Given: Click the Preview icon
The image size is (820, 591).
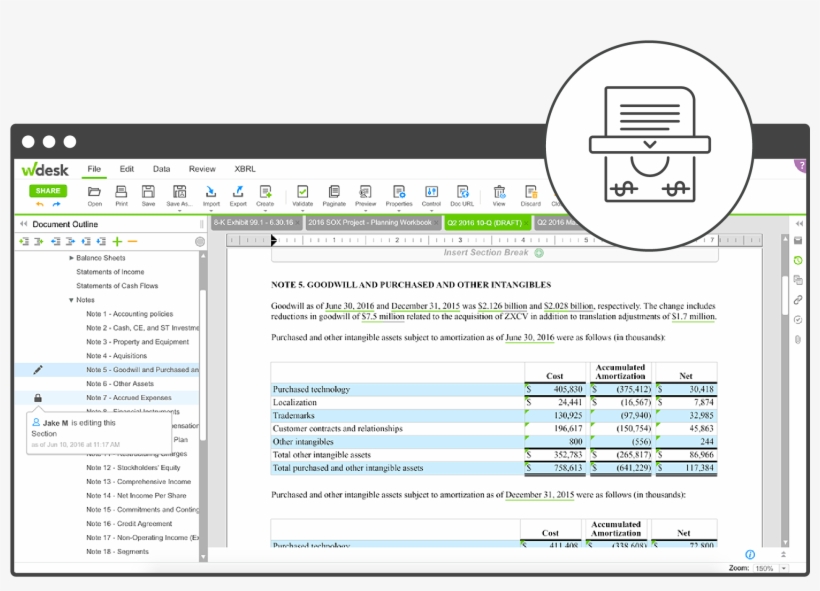Looking at the screenshot, I should click(365, 191).
